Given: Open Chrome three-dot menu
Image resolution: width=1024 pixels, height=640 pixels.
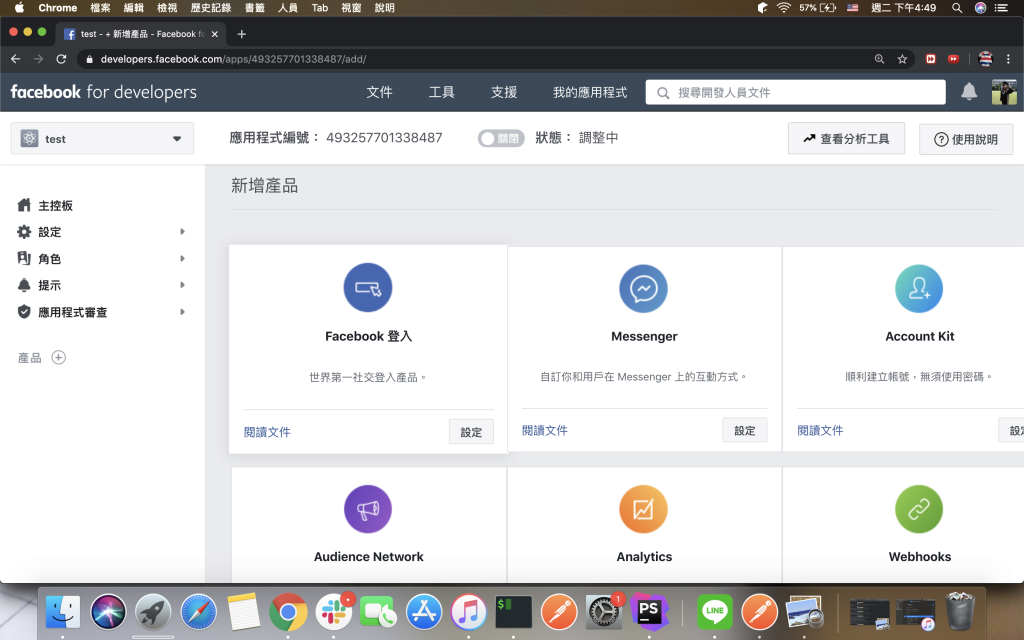Looking at the screenshot, I should click(1008, 59).
